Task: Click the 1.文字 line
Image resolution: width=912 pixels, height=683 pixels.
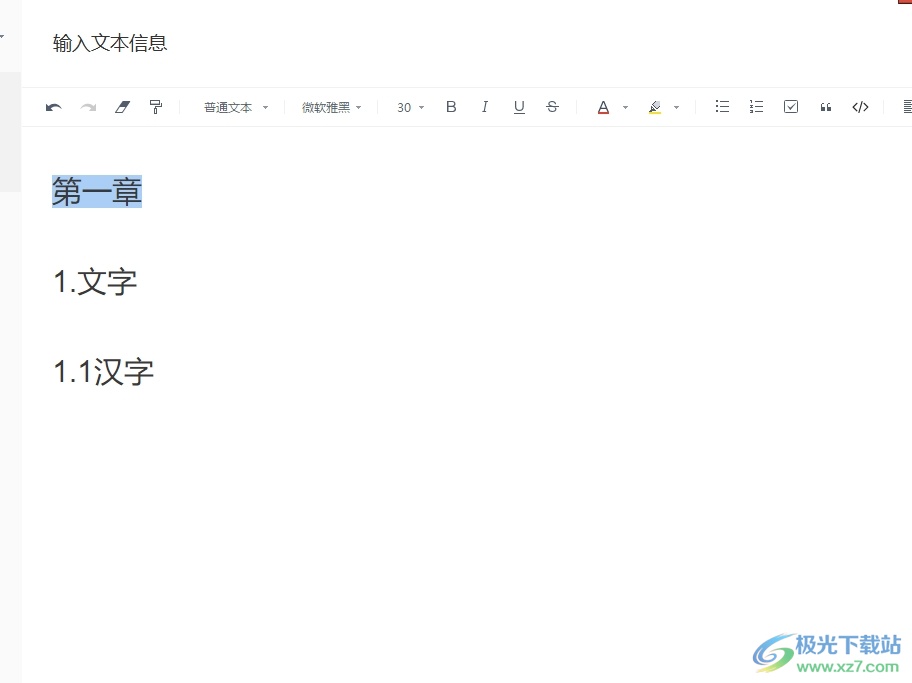Action: pos(95,282)
